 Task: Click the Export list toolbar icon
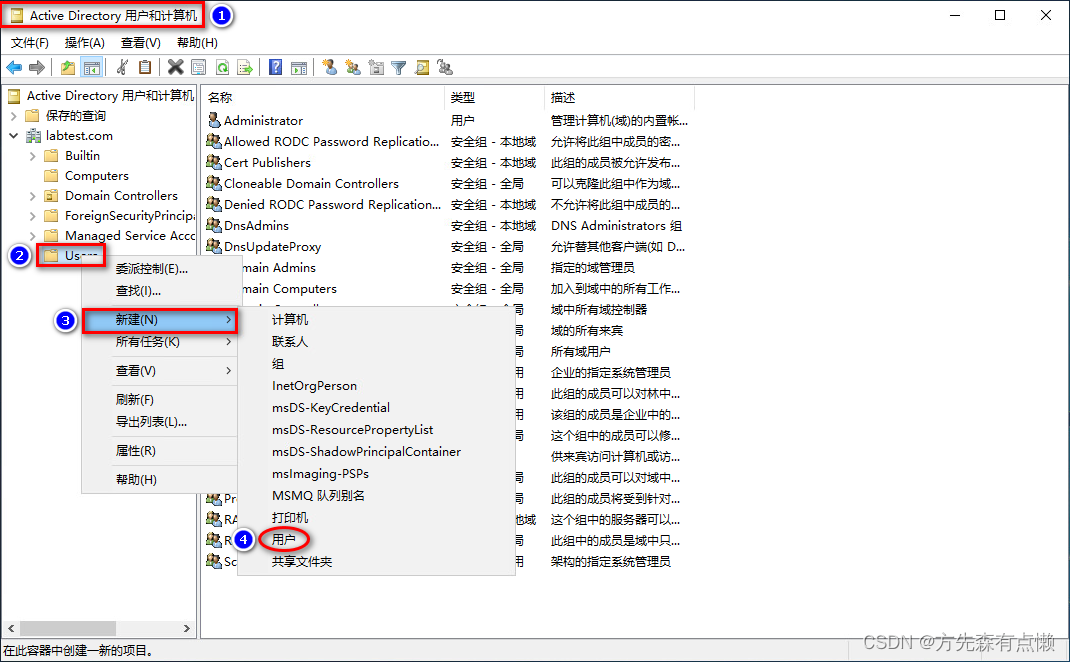[244, 67]
